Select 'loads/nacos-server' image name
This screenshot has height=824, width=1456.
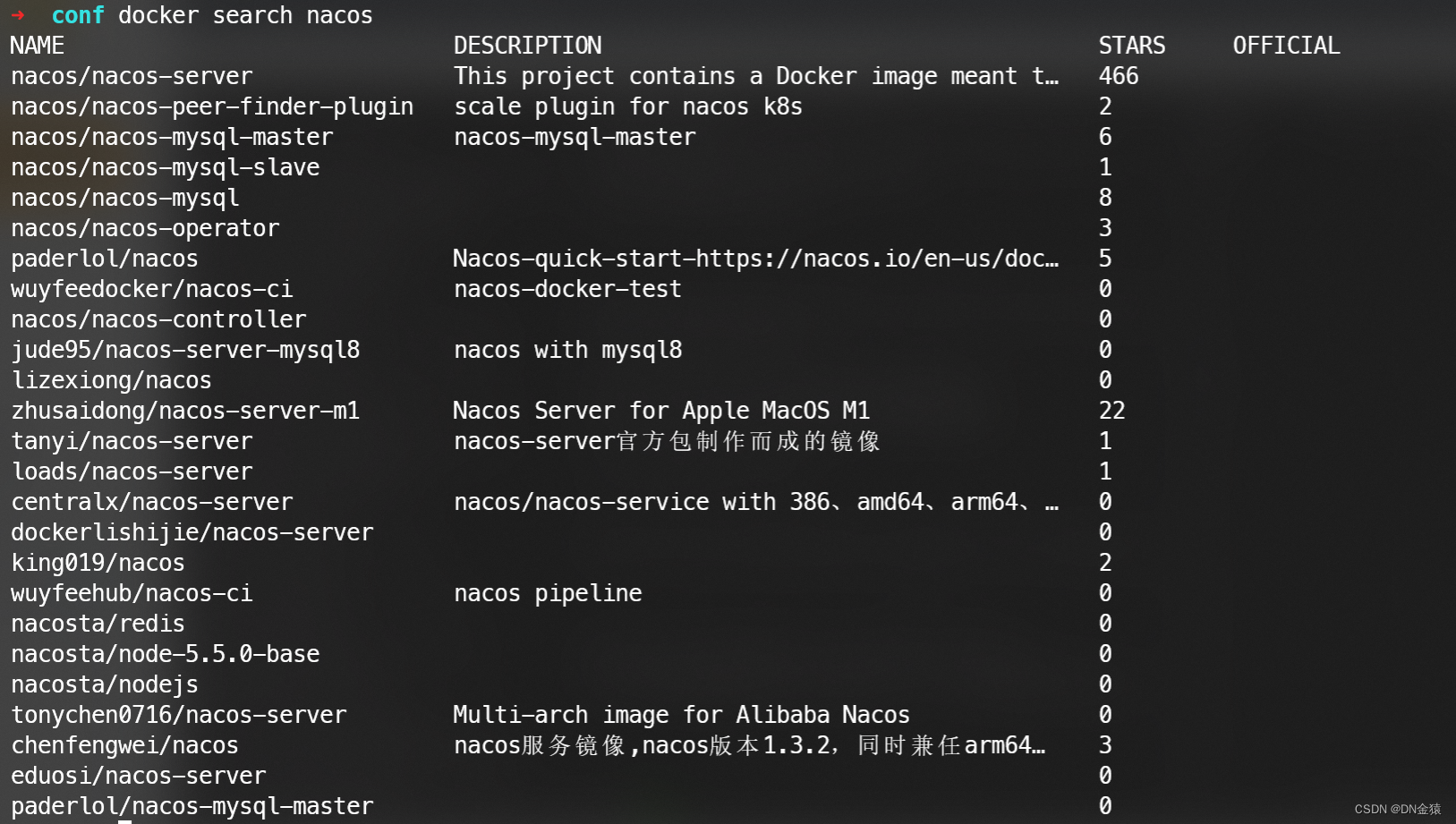[132, 471]
